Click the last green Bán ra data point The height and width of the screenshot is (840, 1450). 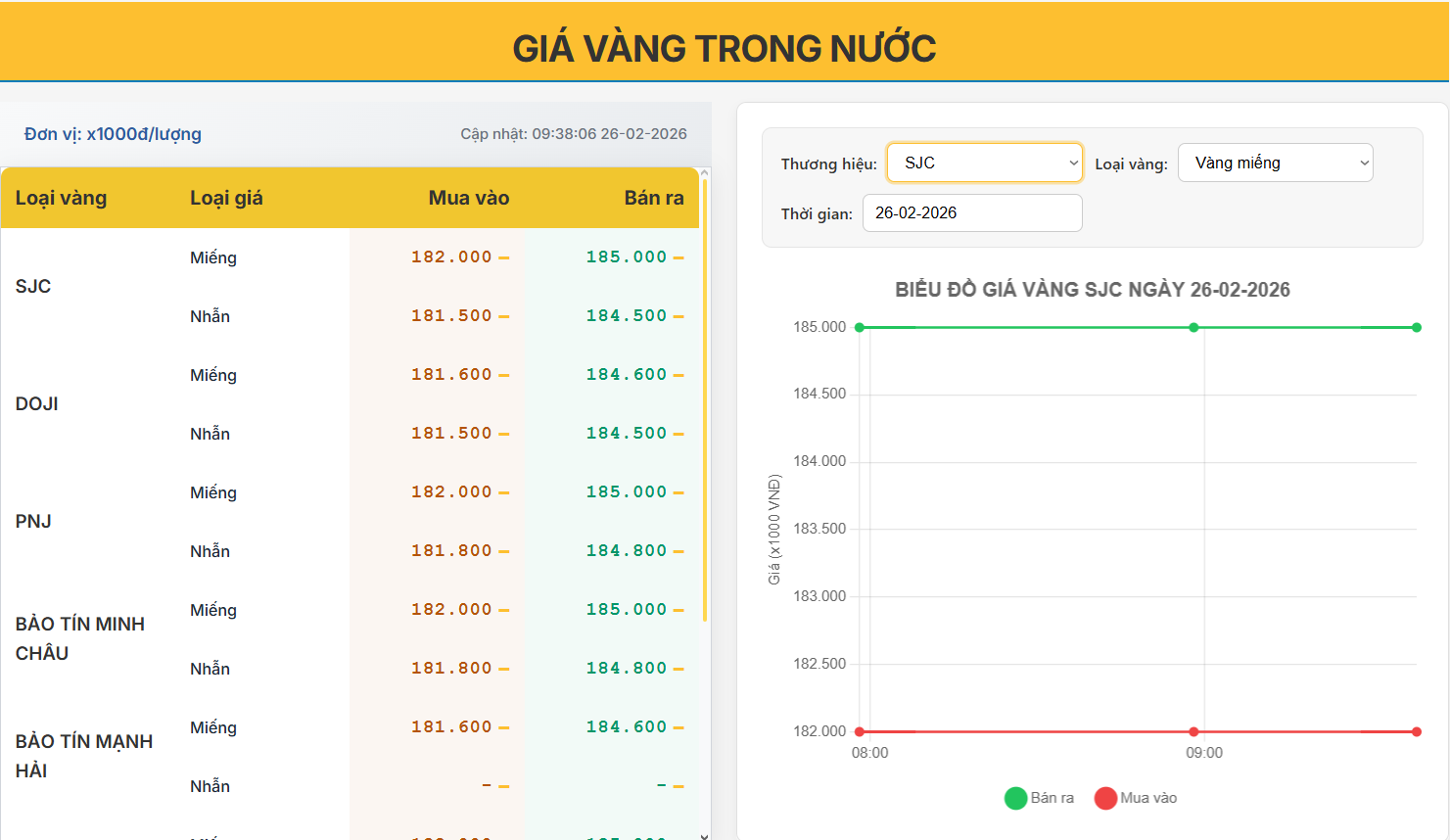pyautogui.click(x=1417, y=327)
